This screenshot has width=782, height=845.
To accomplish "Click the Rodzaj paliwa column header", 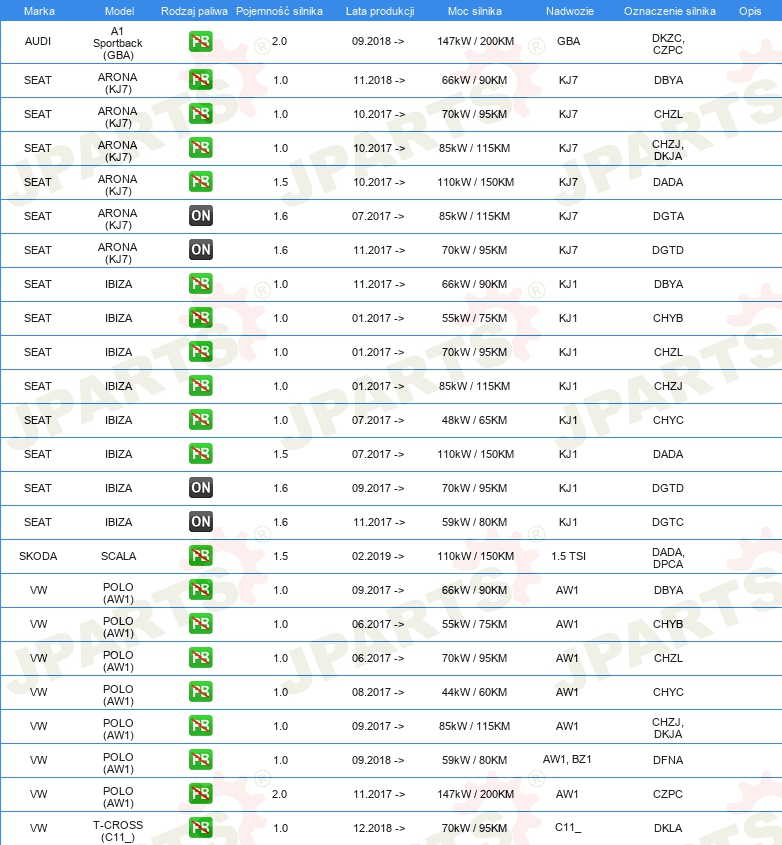I will 194,11.
